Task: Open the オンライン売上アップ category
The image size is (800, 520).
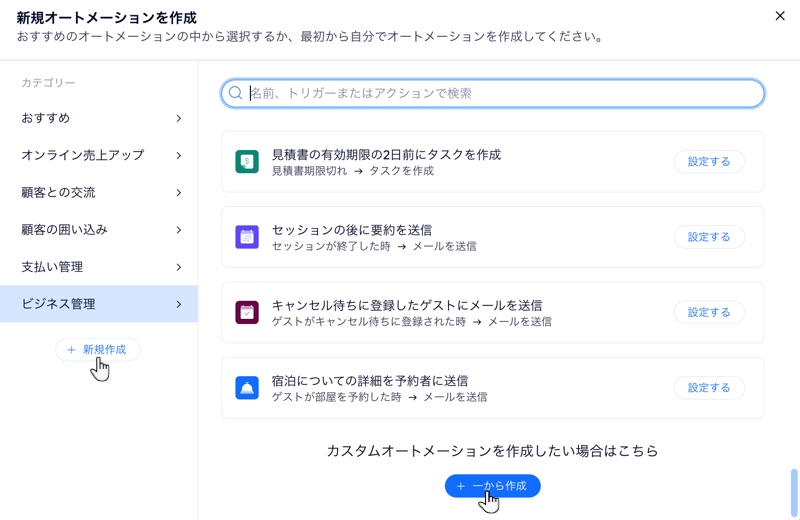Action: coord(99,155)
